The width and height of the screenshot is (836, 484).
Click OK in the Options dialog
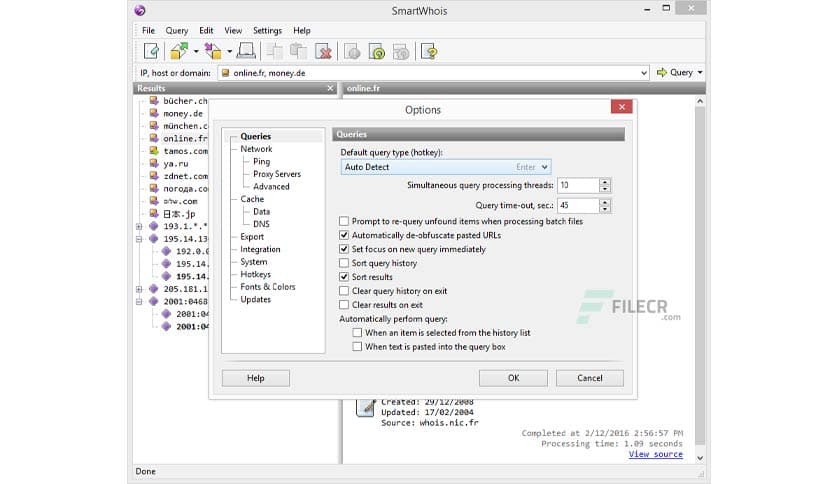point(513,378)
